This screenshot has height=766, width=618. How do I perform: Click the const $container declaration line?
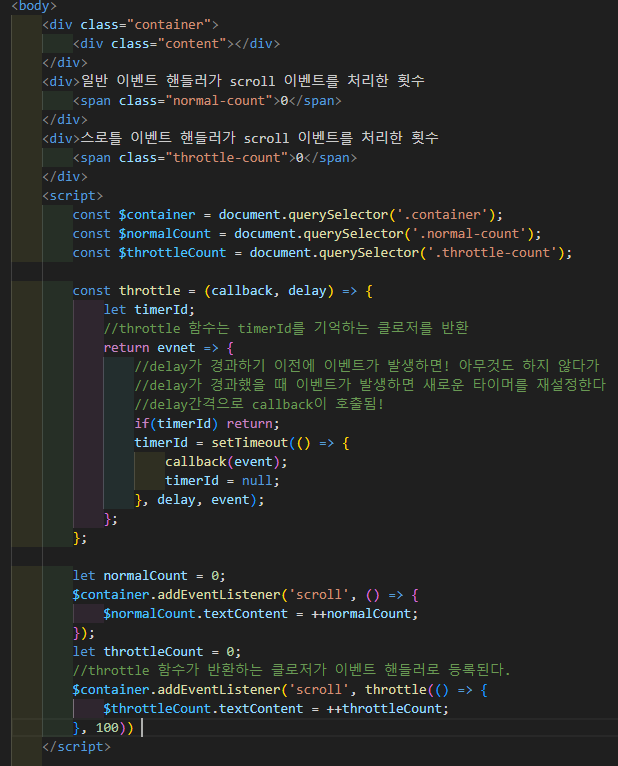(x=288, y=214)
